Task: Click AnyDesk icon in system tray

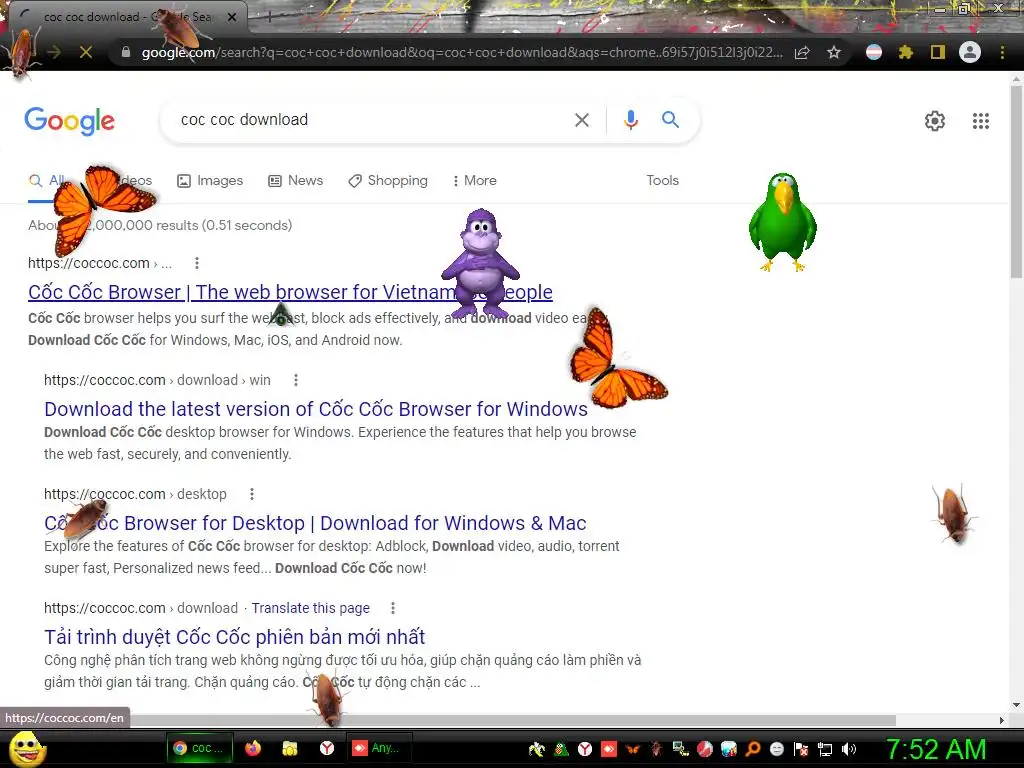Action: [608, 749]
